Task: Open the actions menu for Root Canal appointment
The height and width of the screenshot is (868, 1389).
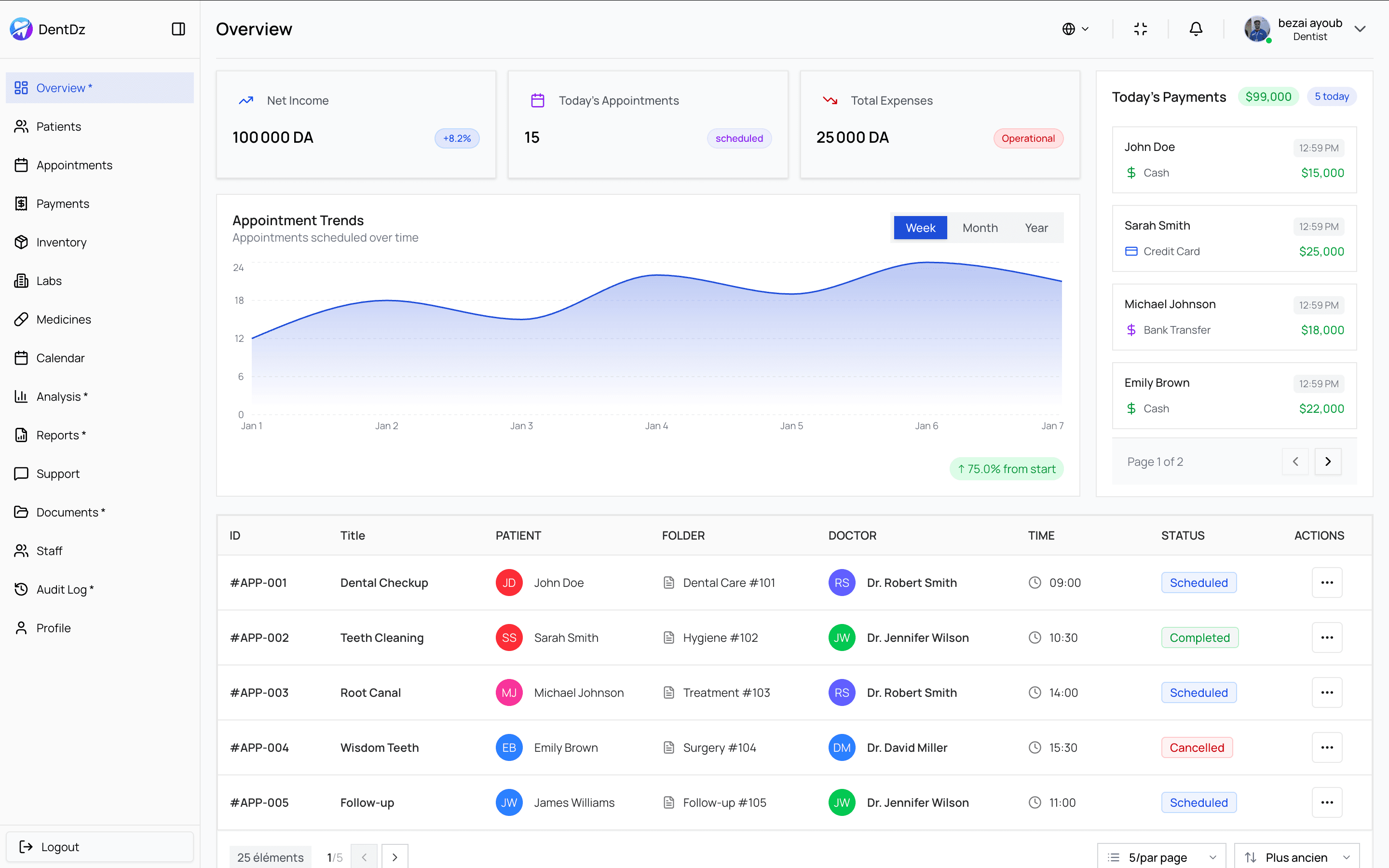Action: tap(1326, 692)
